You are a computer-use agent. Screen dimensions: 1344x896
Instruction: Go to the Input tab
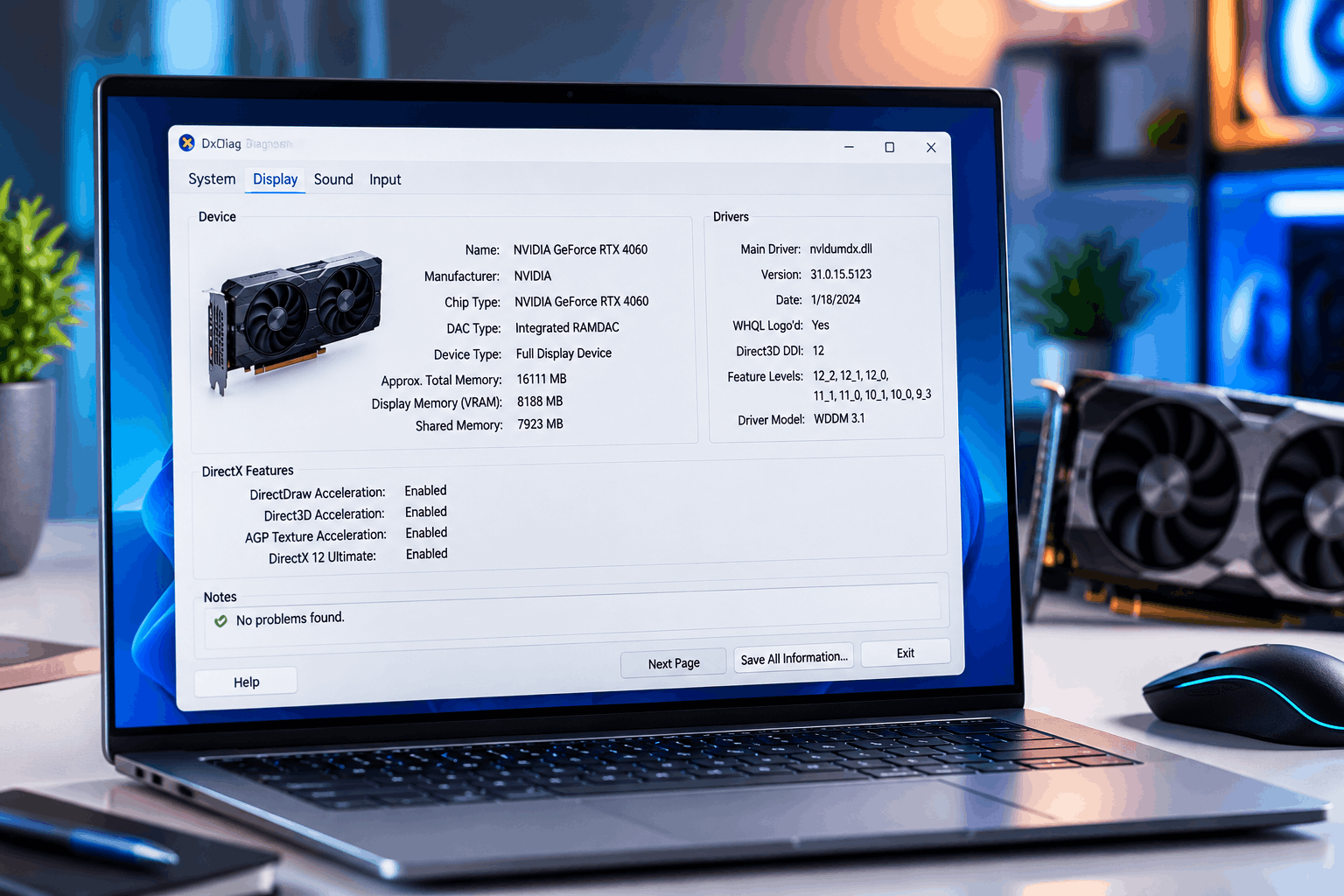coord(385,179)
